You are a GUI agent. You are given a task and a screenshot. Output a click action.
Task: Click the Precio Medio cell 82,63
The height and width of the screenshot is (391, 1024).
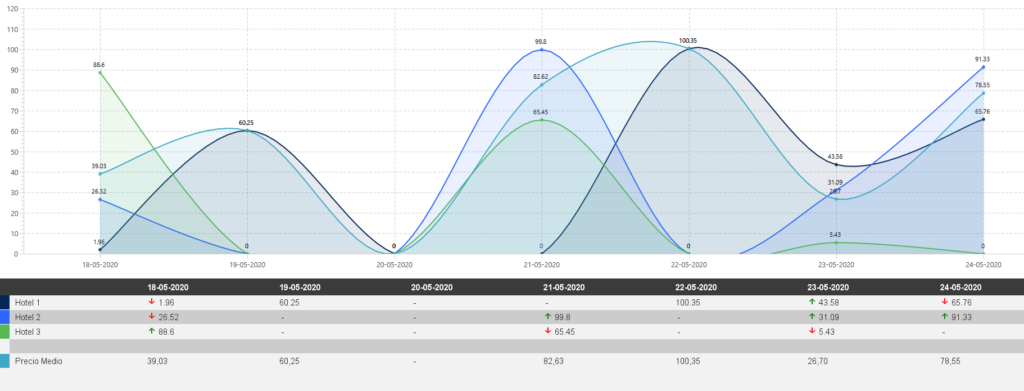[553, 361]
